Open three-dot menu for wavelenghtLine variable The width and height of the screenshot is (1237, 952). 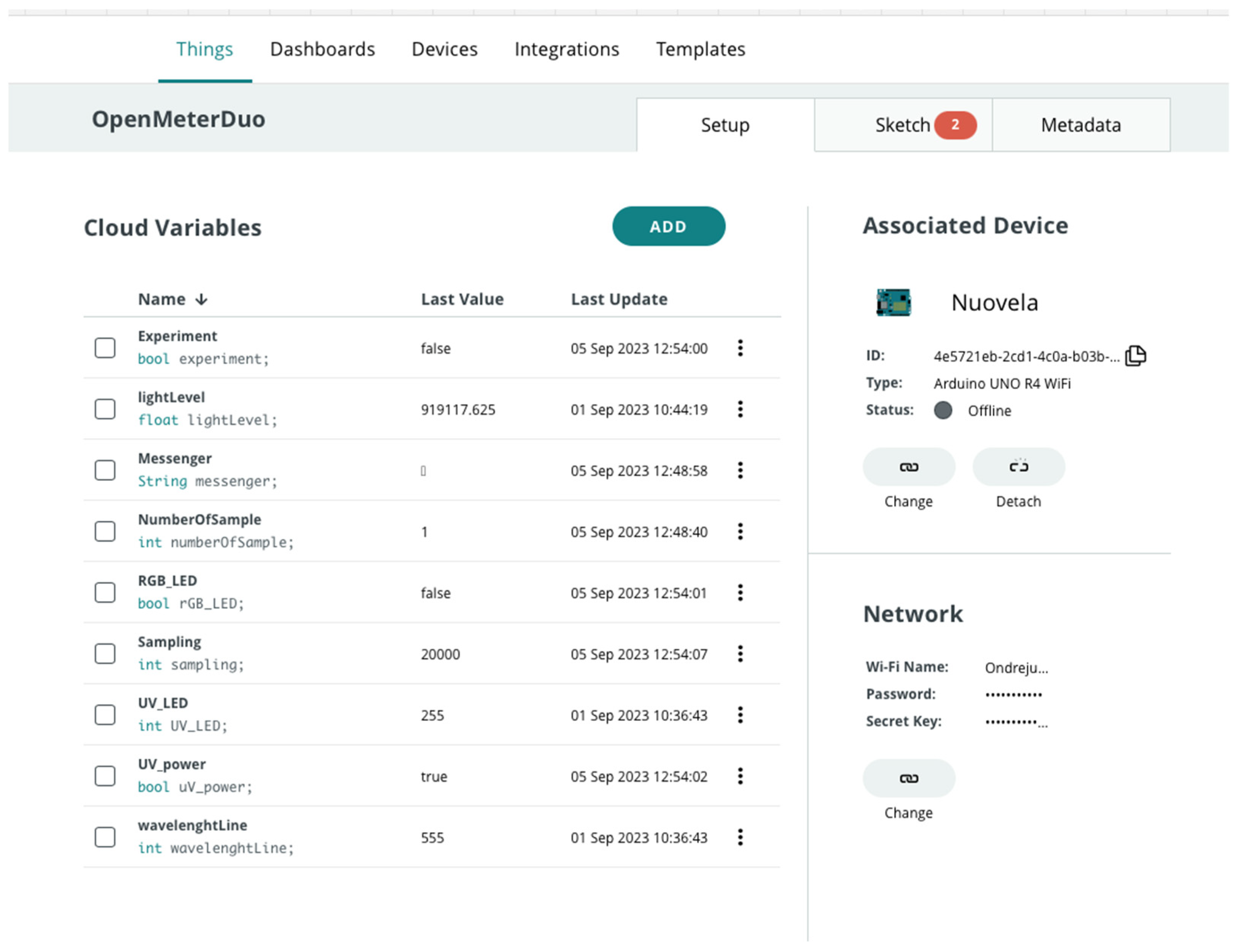740,837
